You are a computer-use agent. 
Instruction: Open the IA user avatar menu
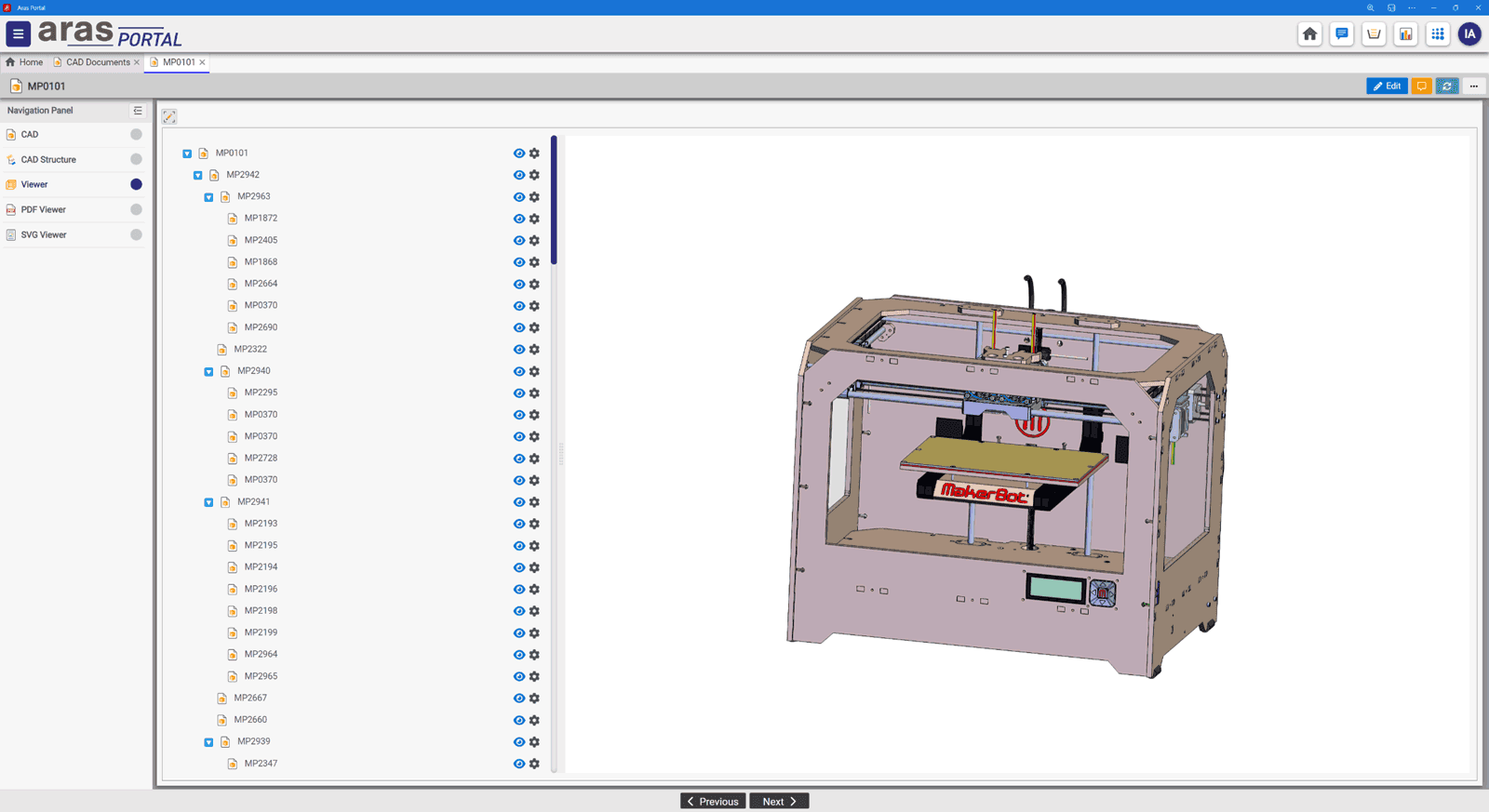click(1469, 34)
